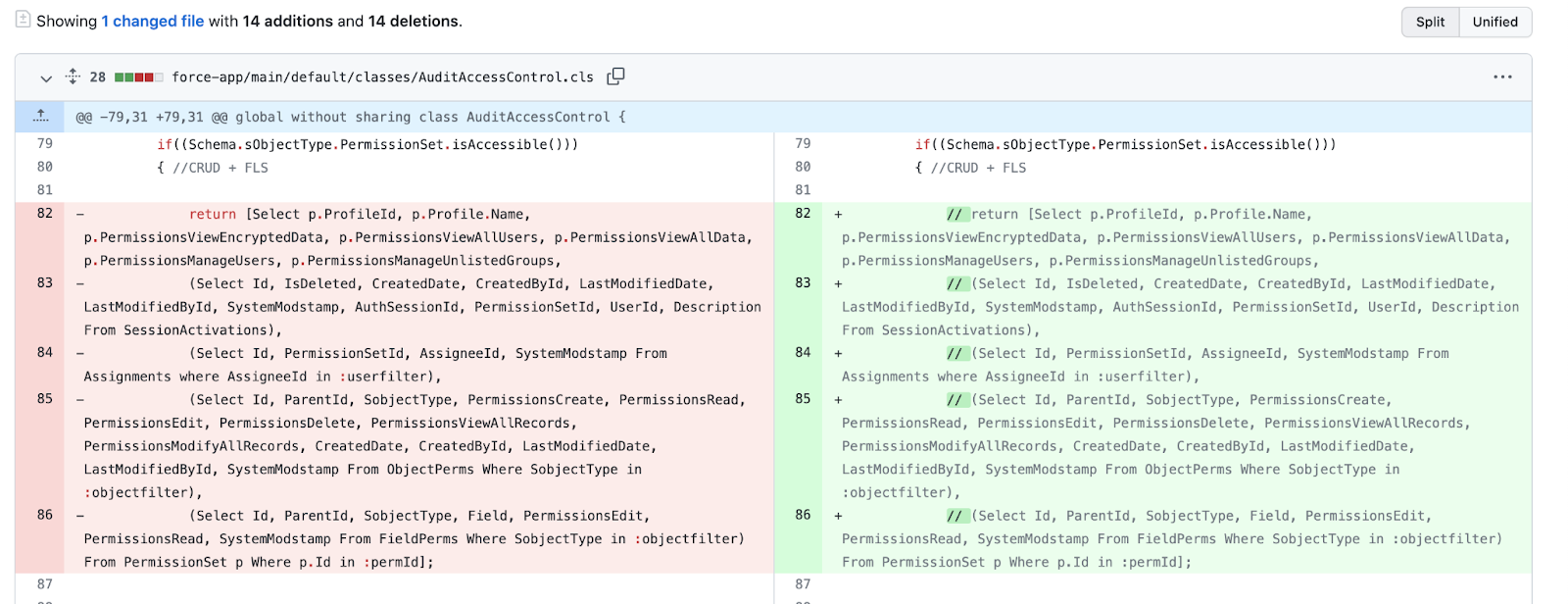Click right line number 86 addition
The height and width of the screenshot is (604, 1568).
click(x=803, y=515)
